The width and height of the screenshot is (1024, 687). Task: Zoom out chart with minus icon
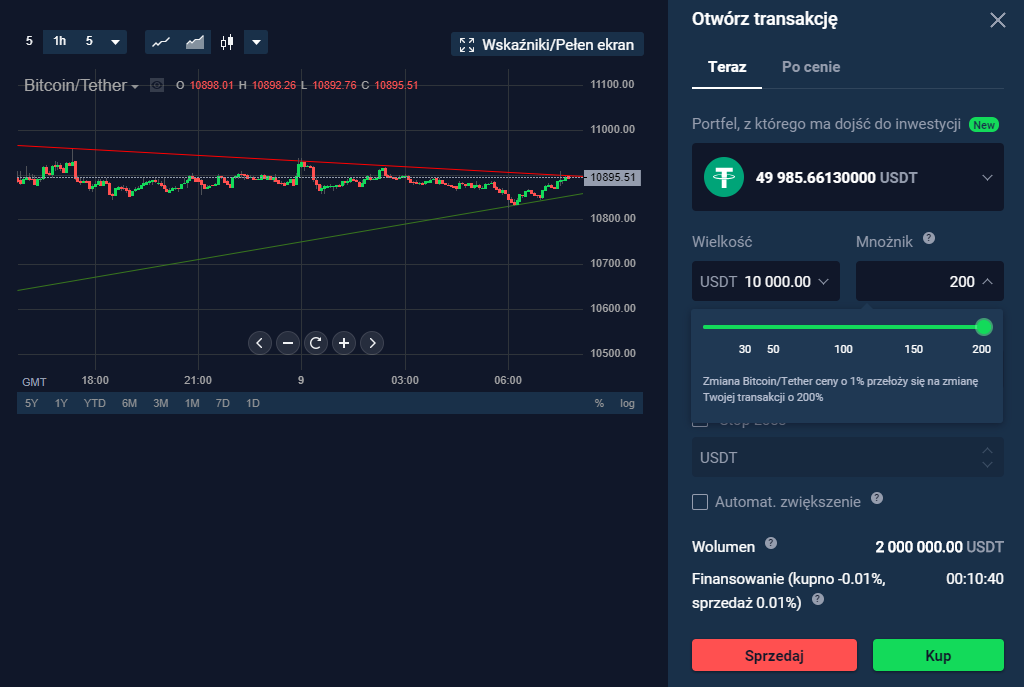click(288, 343)
